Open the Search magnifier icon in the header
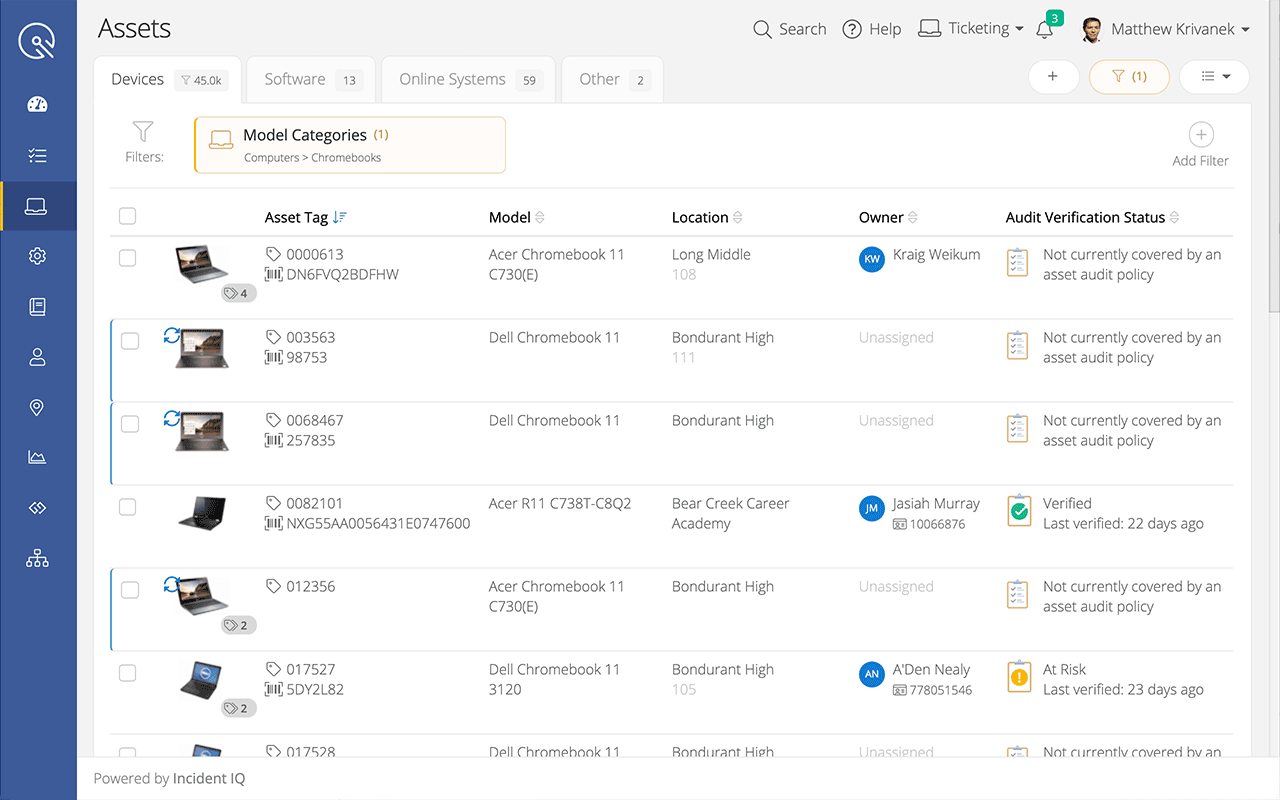Screen dimensions: 1280x800 (761, 29)
